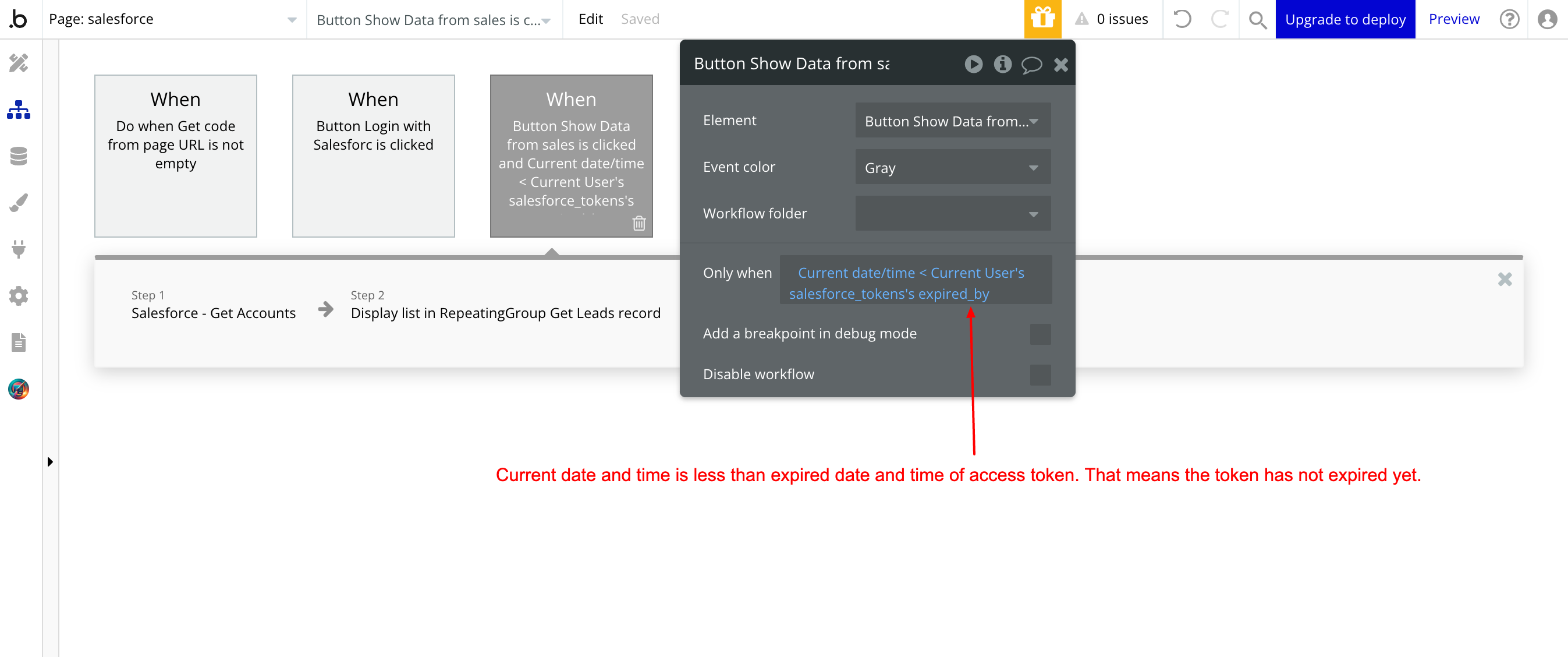Open the gift box rewards icon

point(1042,19)
